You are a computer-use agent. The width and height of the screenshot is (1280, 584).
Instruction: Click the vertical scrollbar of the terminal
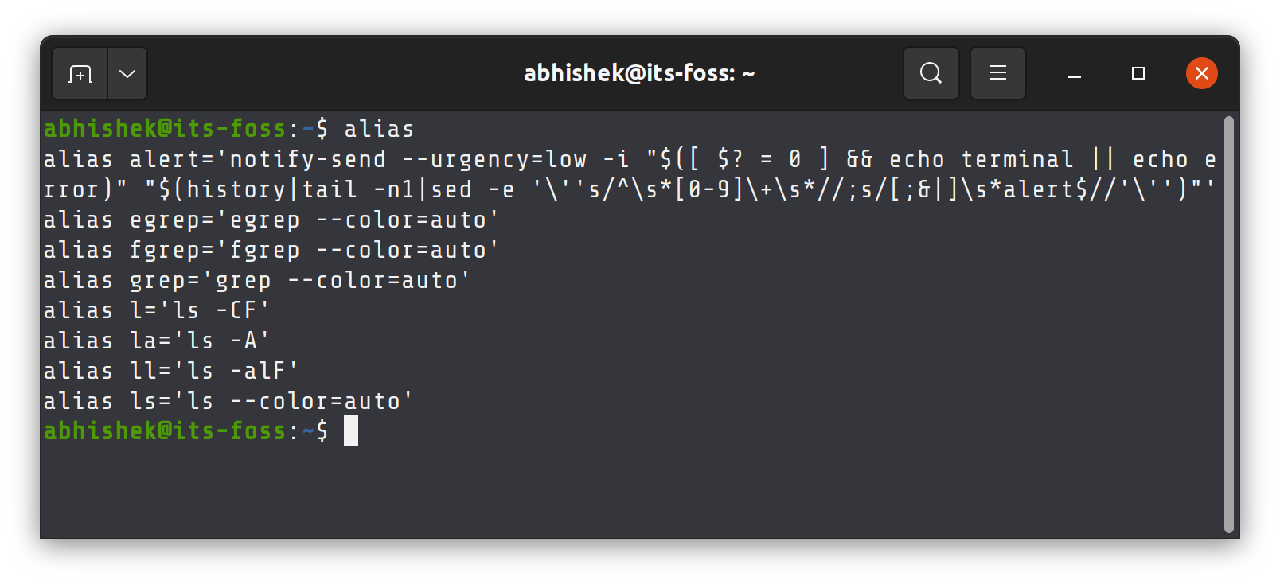coord(1229,325)
